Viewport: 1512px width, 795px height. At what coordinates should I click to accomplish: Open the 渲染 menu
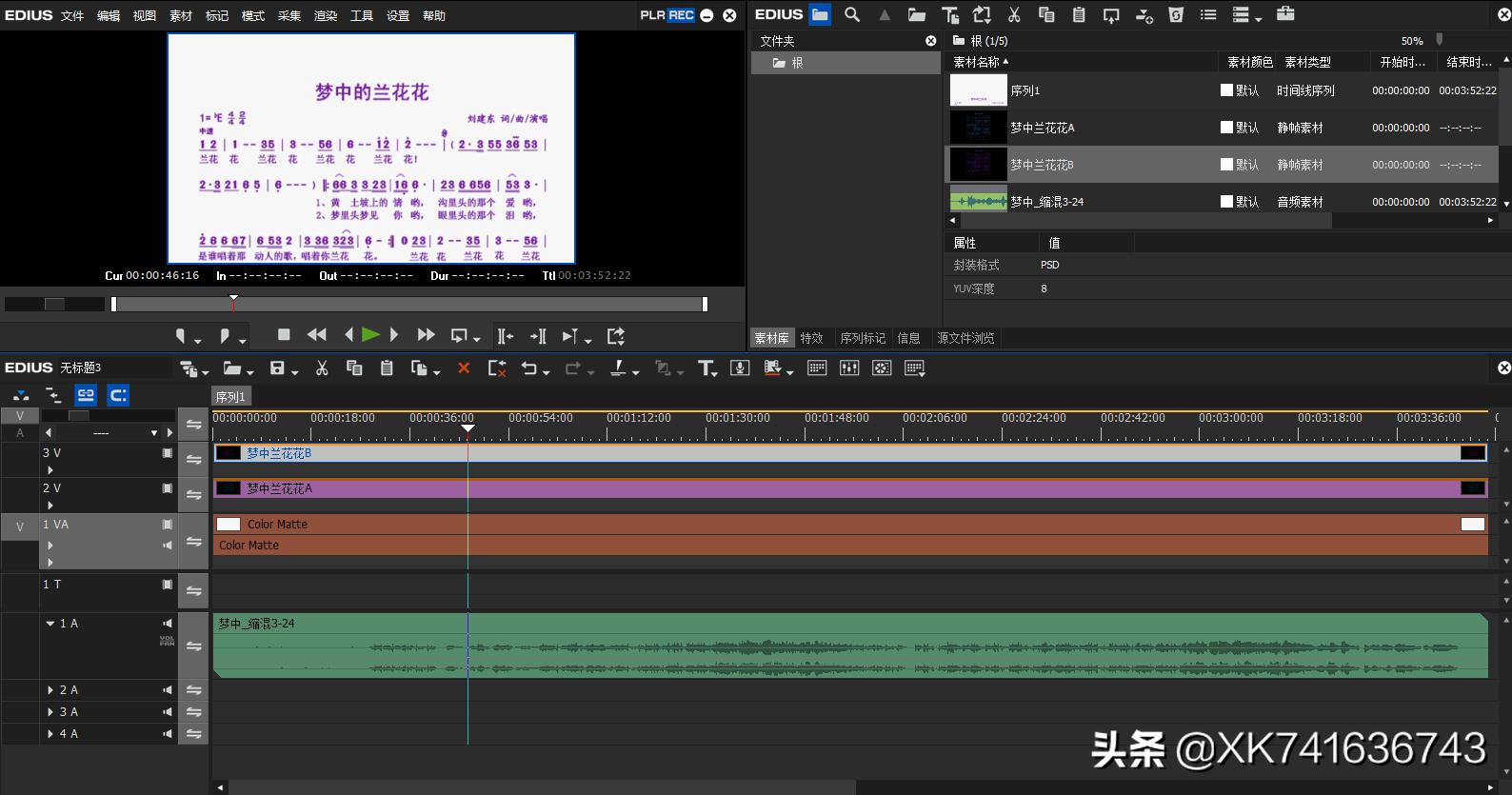pos(326,15)
